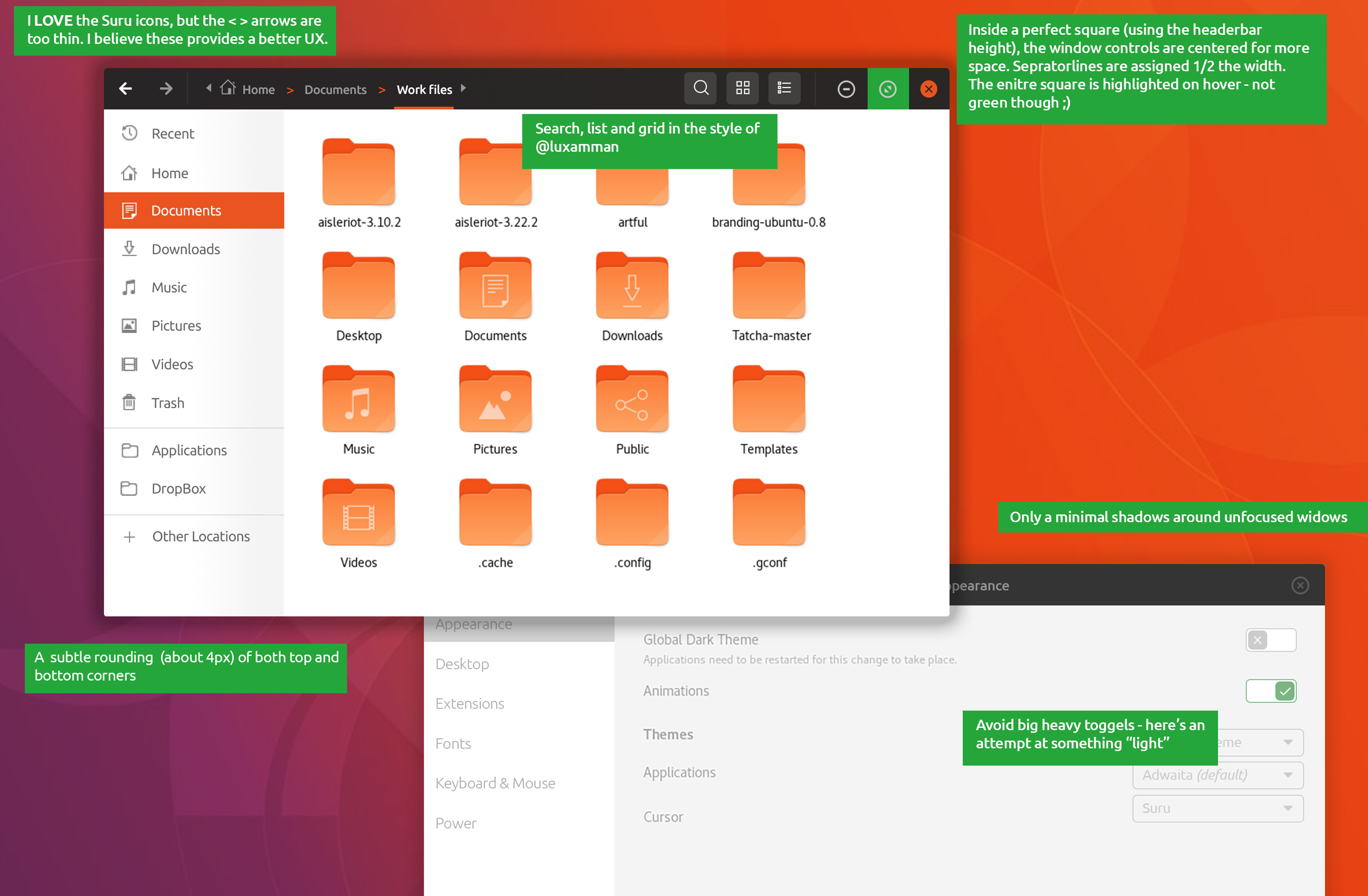Screen dimensions: 1368x896
Task: Click the Home icon in path bar
Action: pos(228,88)
